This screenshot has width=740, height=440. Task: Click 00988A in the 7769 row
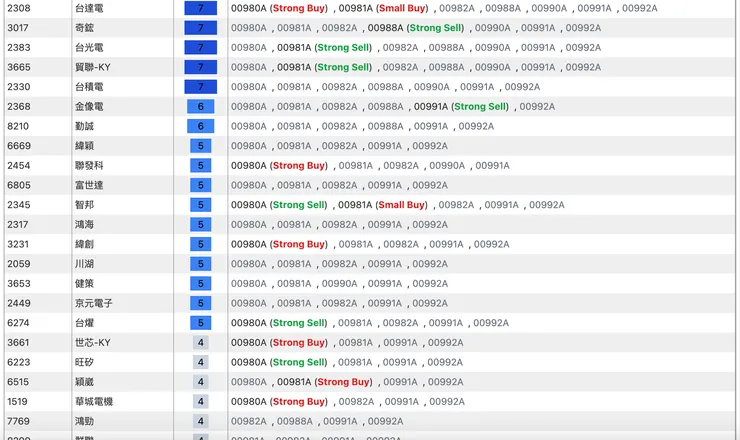[294, 421]
